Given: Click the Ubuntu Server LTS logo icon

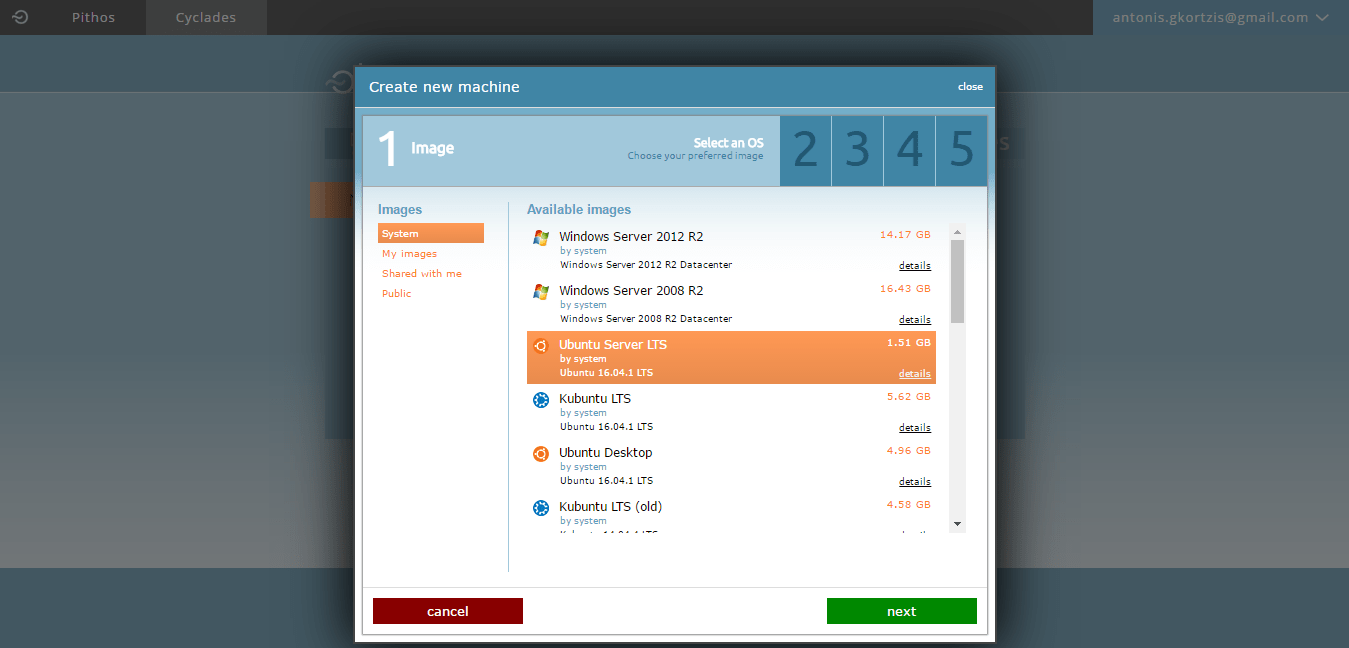Looking at the screenshot, I should coord(541,346).
